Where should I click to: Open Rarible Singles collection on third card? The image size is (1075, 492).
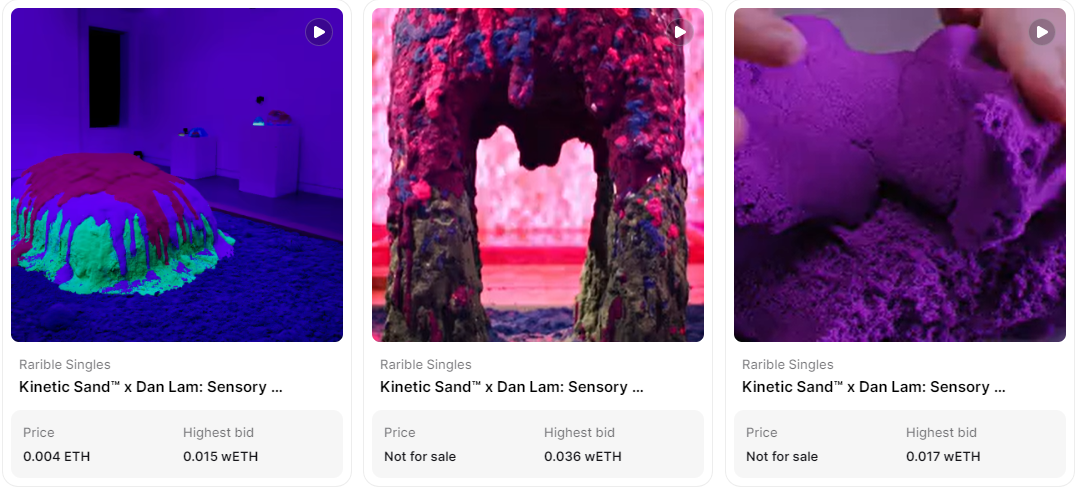point(788,365)
